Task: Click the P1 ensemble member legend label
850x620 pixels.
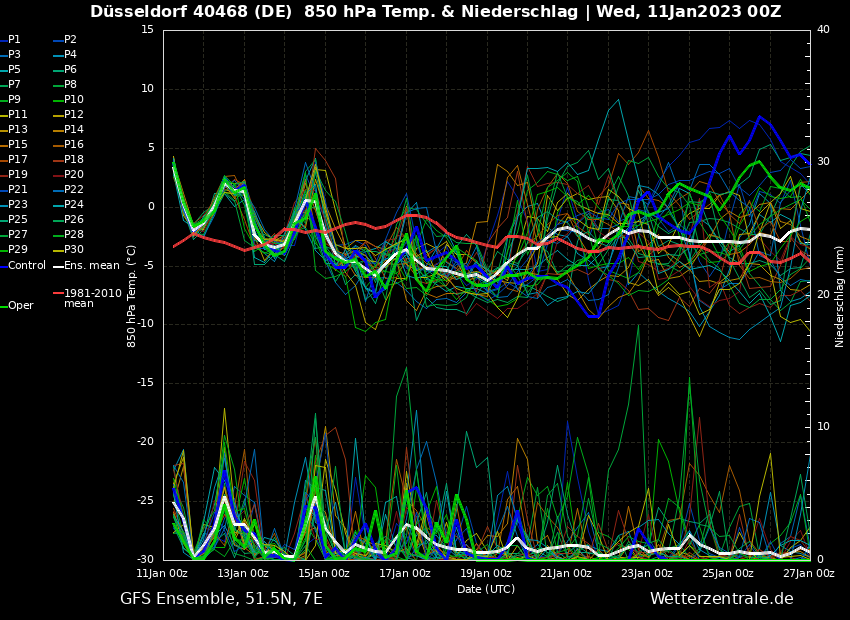Action: (14, 40)
